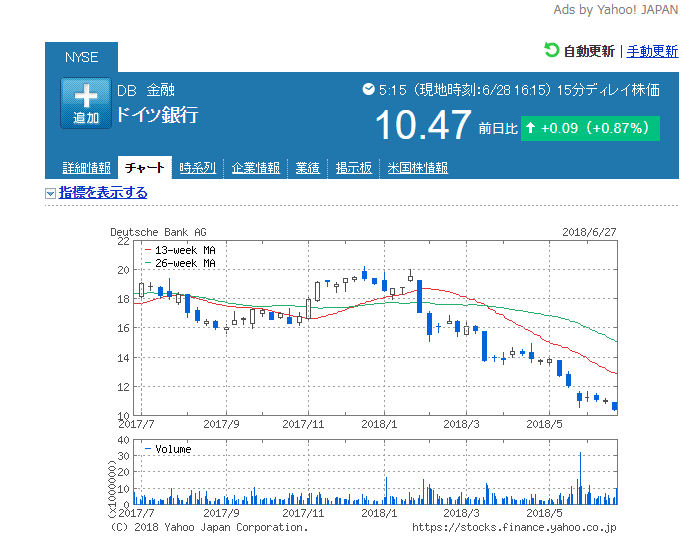
Task: Open the 企業情報 company info tab
Action: pos(256,168)
